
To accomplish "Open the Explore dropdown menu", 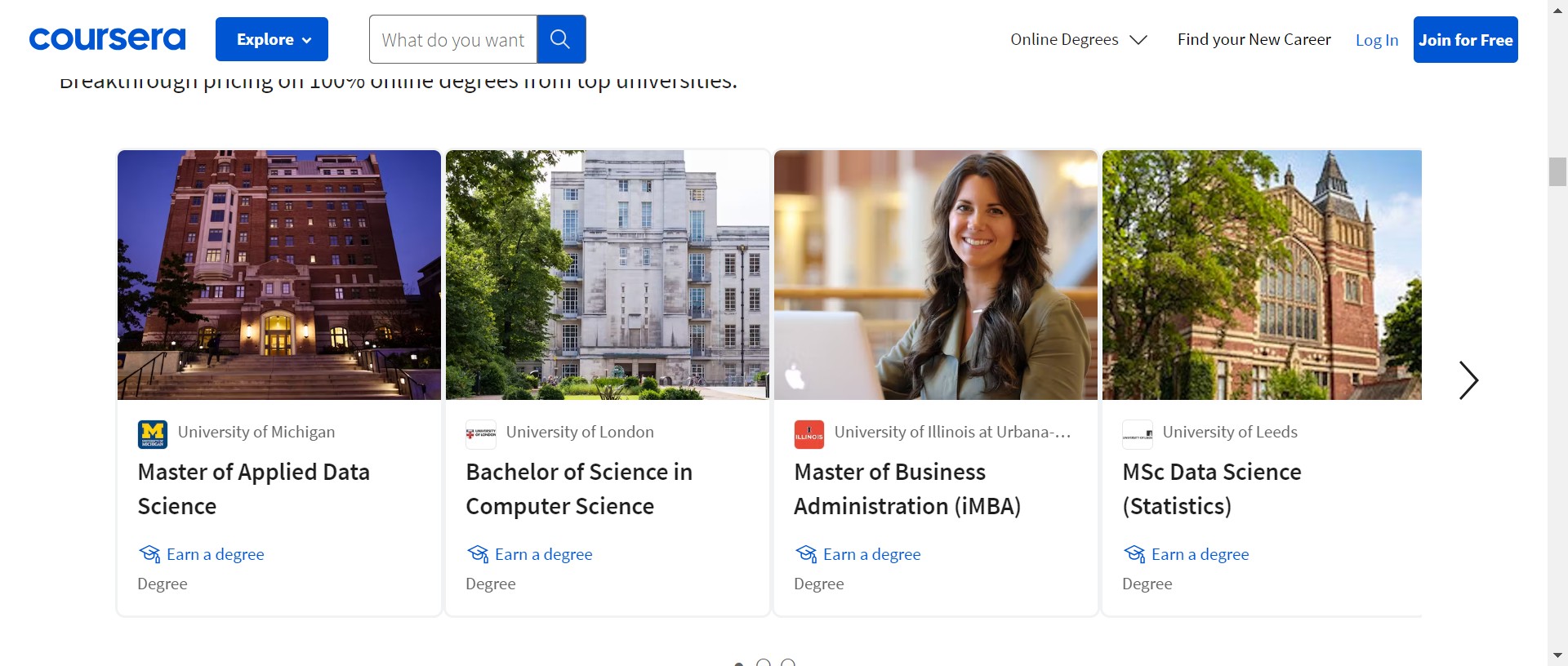I will click(272, 39).
